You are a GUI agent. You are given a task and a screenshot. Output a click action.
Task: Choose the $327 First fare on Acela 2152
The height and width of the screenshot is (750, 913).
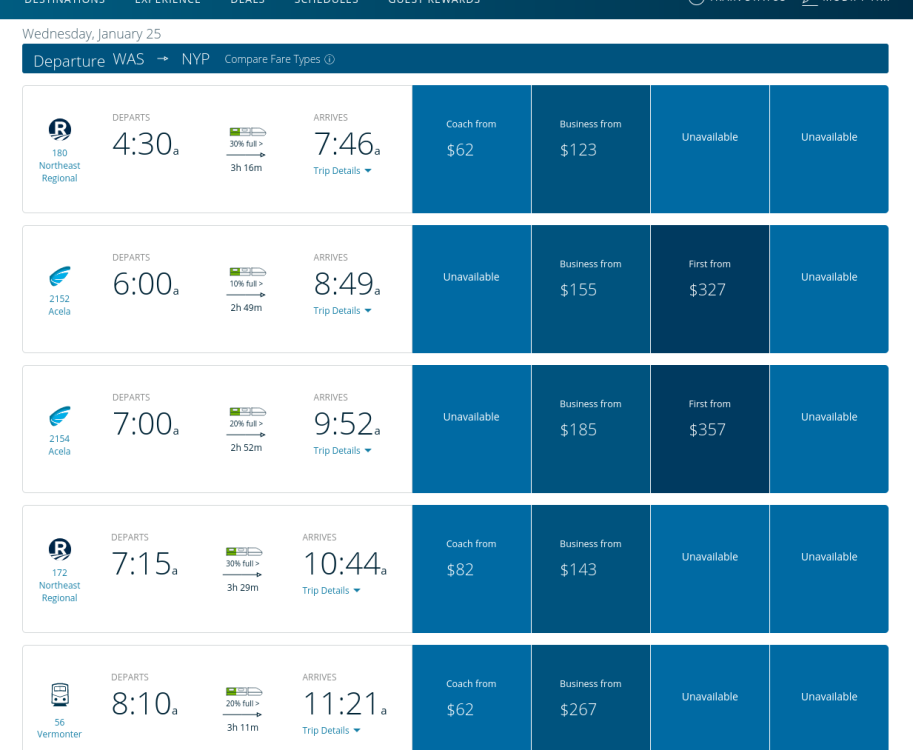709,289
